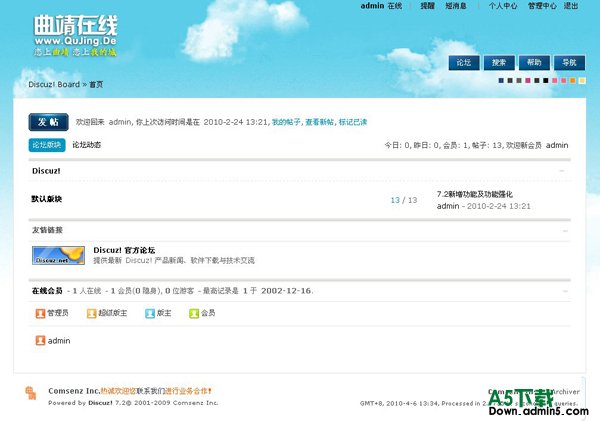The image size is (600, 421).
Task: Click admin under the last post title
Action: click(x=448, y=206)
